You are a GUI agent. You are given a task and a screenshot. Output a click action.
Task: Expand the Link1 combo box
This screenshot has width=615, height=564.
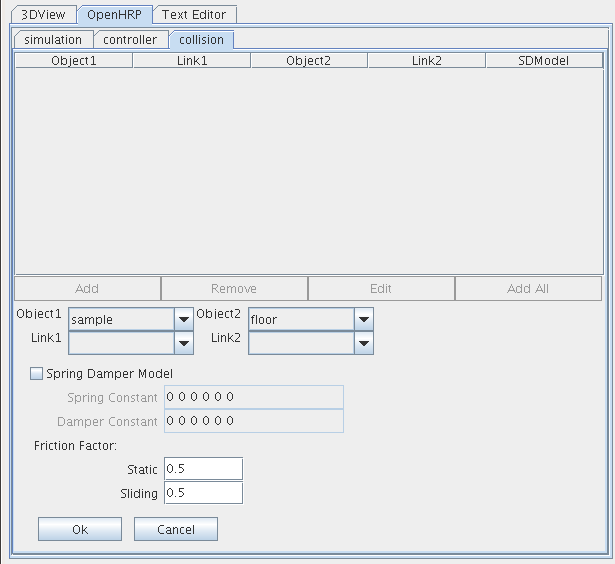click(x=131, y=343)
